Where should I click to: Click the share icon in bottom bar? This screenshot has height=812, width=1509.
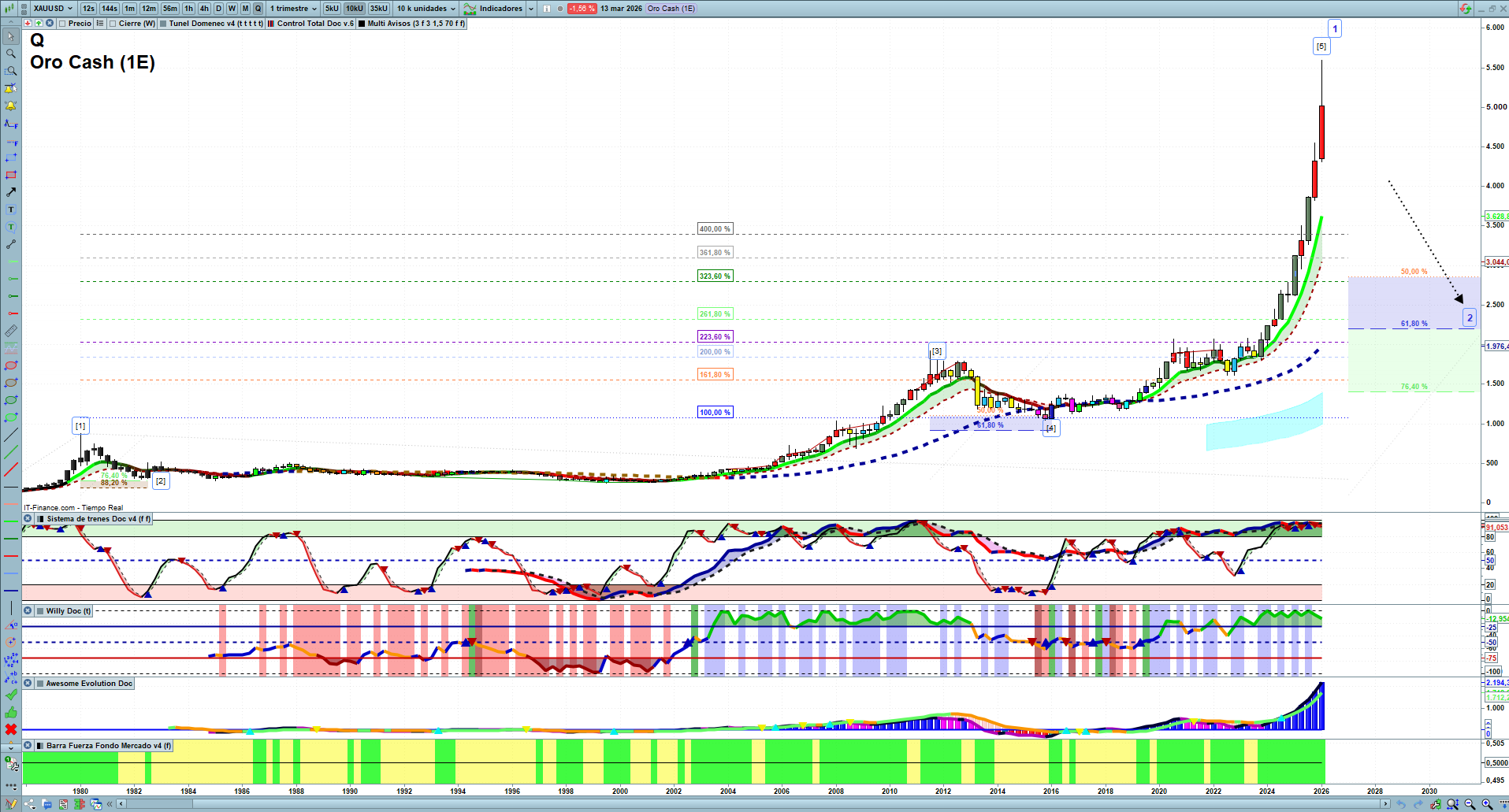pos(30,804)
